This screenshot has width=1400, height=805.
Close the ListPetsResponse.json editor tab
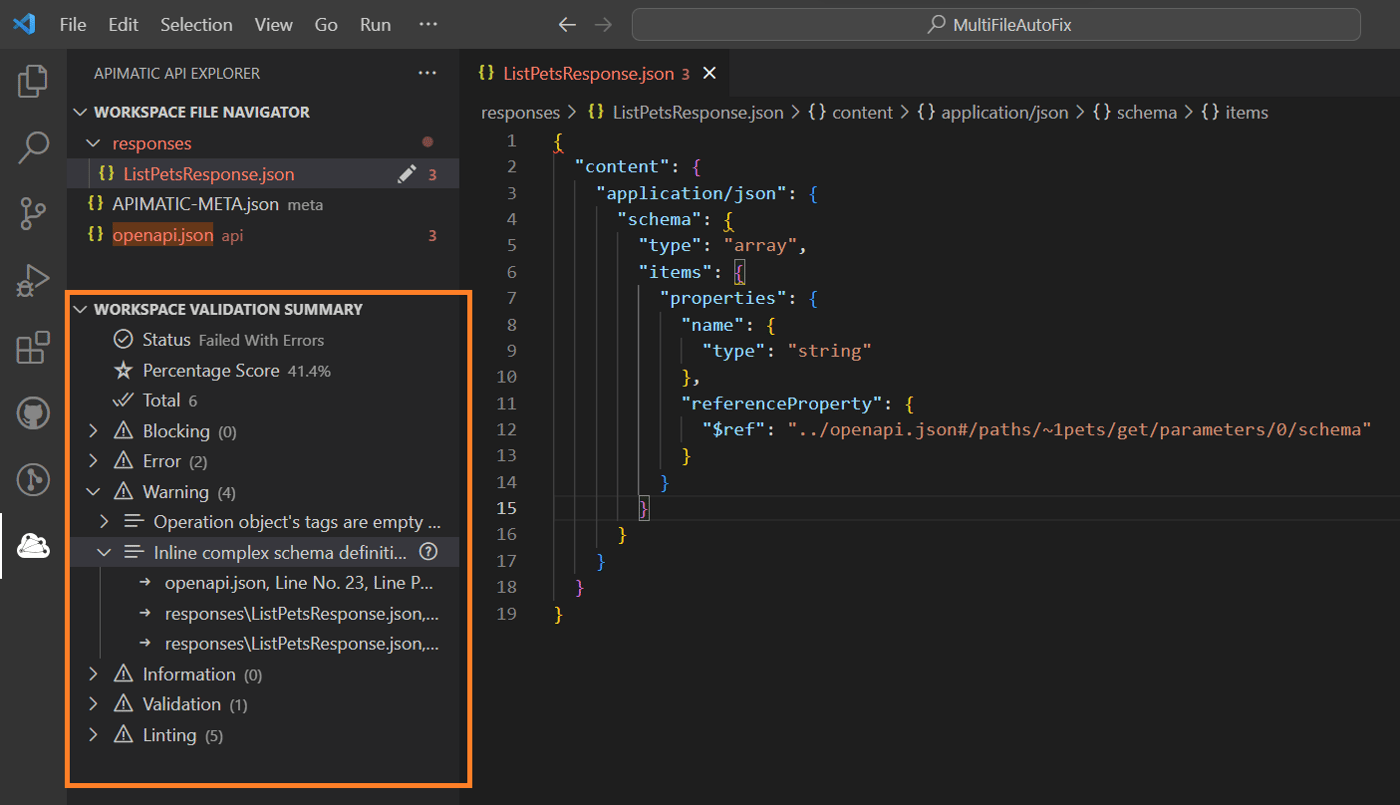point(710,73)
